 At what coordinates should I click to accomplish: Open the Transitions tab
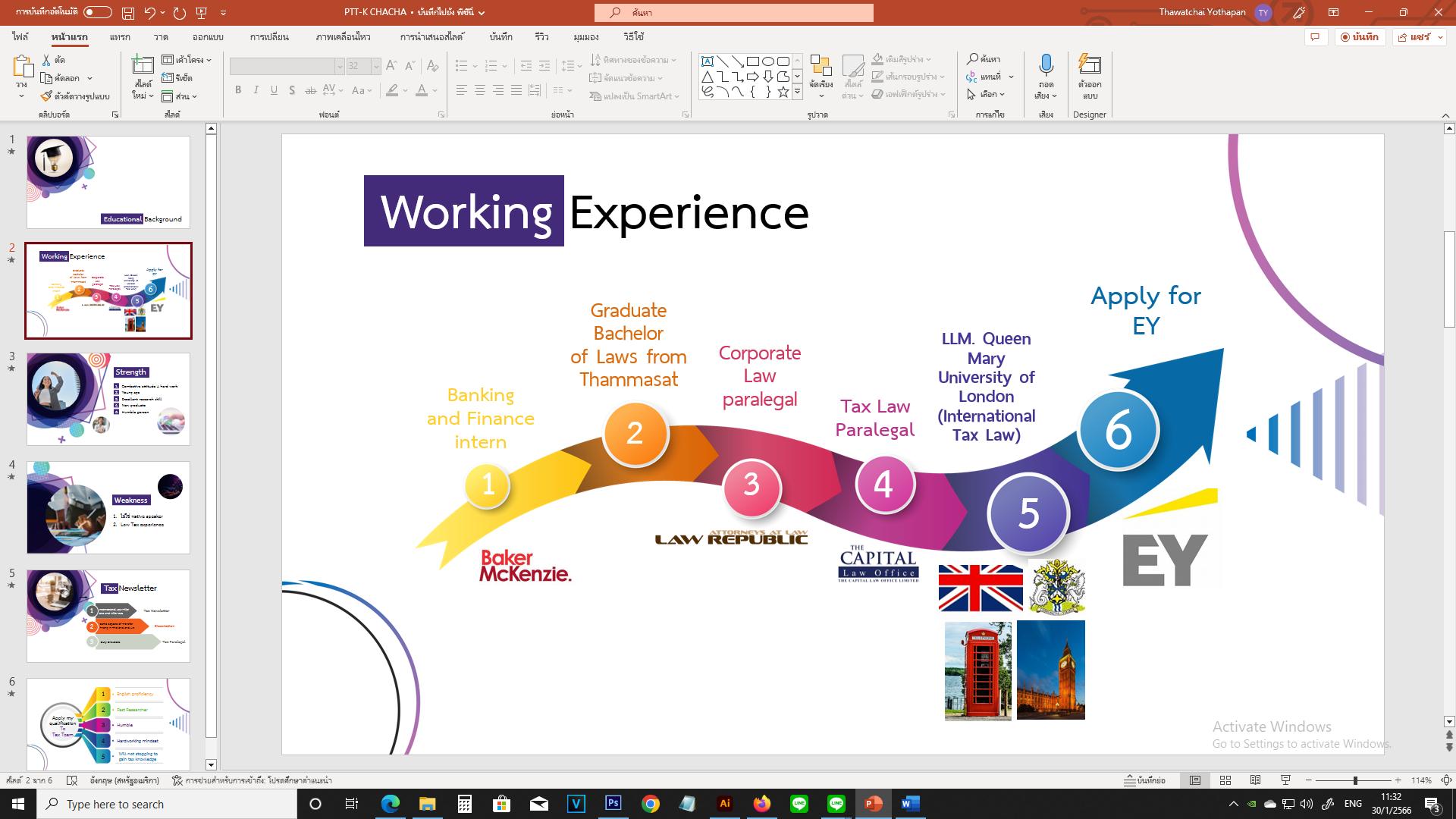[x=269, y=37]
